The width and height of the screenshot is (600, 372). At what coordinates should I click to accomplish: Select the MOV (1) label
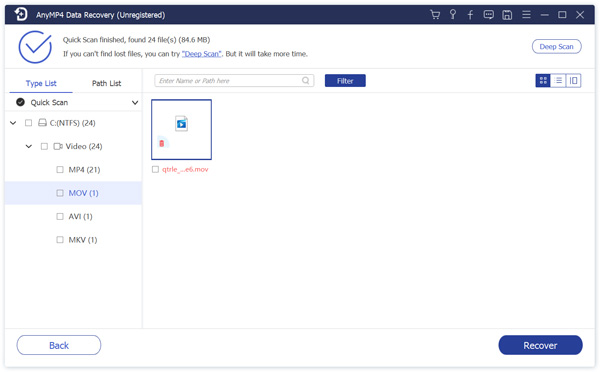tap(83, 193)
